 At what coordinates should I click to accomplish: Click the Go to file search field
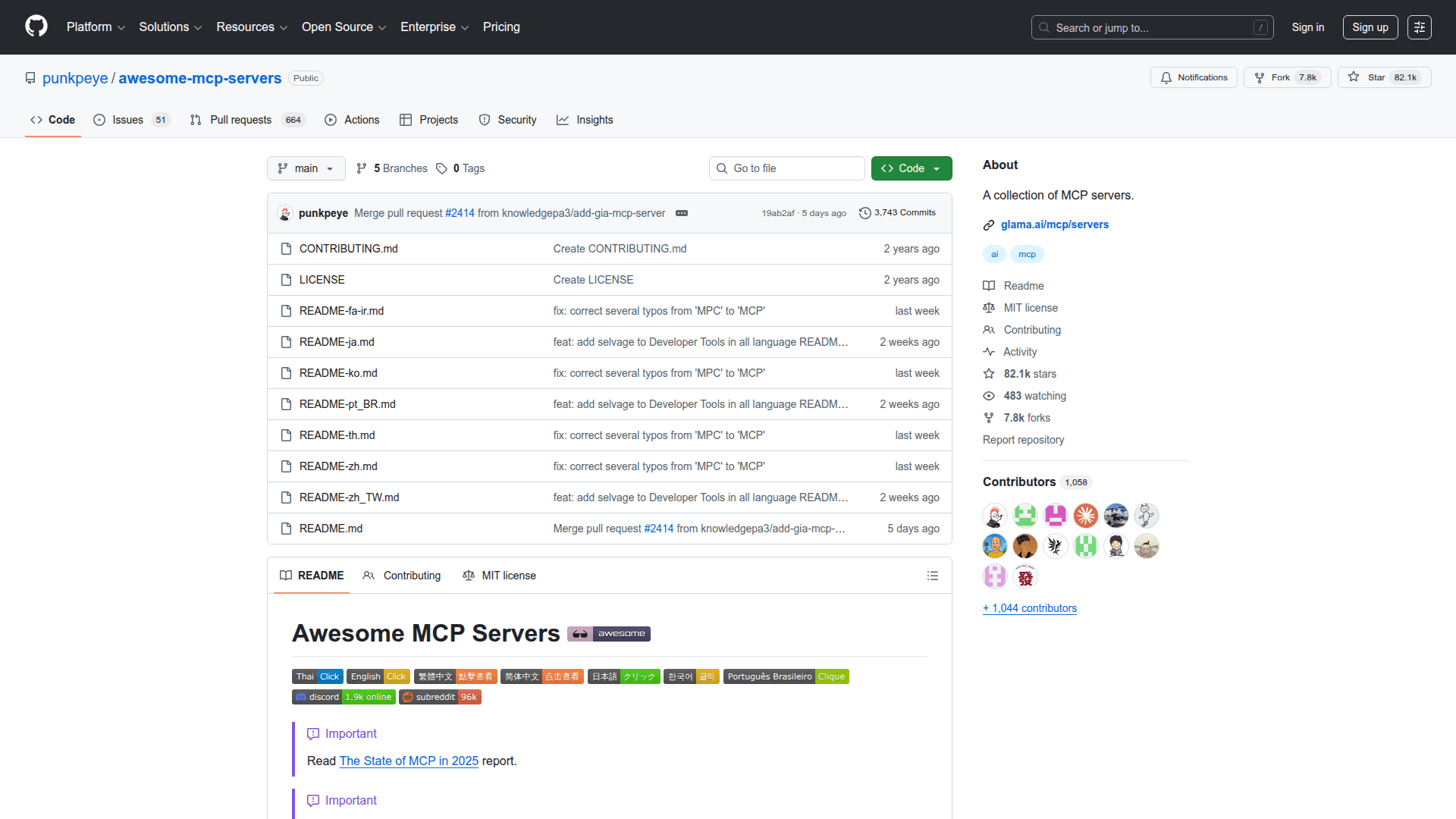[786, 168]
